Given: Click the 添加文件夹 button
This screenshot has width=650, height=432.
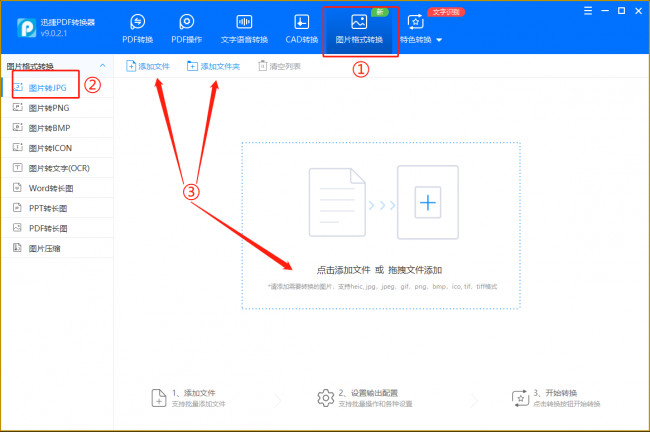Looking at the screenshot, I should pos(213,66).
